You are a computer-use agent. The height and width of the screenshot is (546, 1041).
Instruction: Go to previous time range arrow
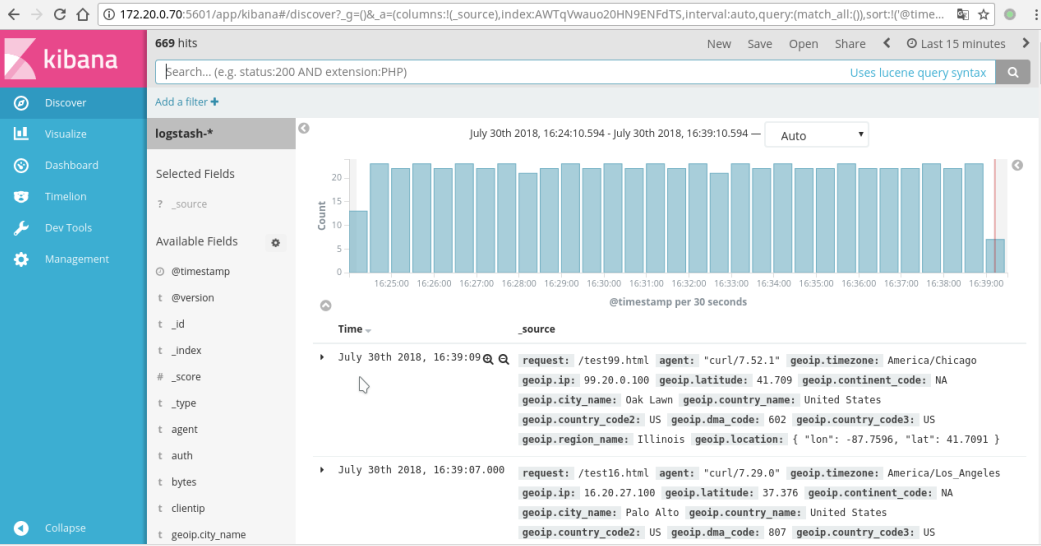(886, 43)
